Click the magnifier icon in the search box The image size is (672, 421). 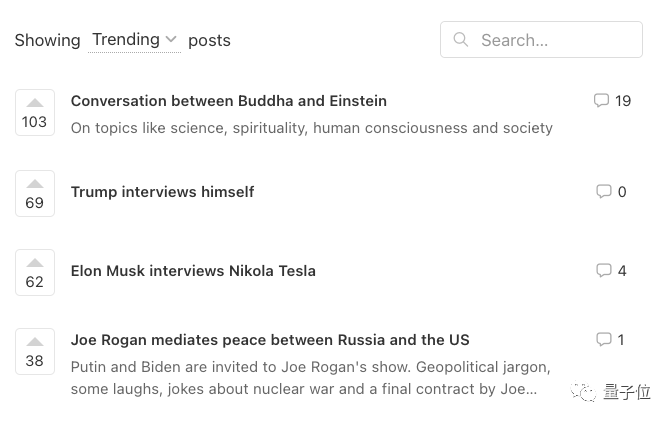tap(461, 39)
